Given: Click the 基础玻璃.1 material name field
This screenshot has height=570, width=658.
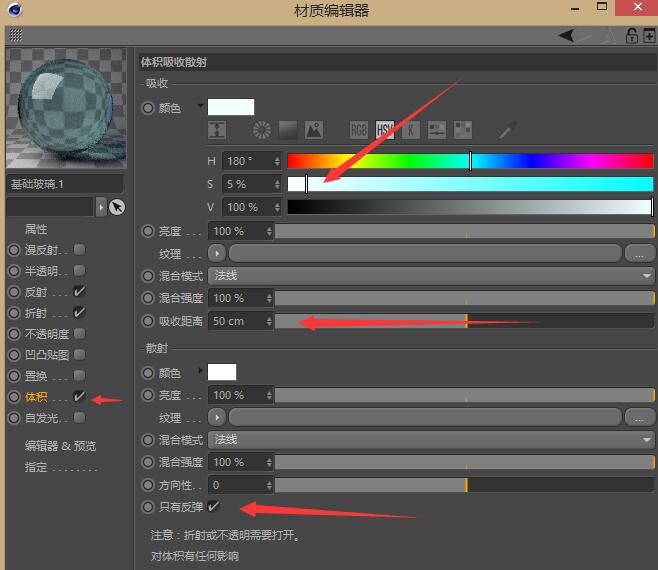Looking at the screenshot, I should [65, 184].
